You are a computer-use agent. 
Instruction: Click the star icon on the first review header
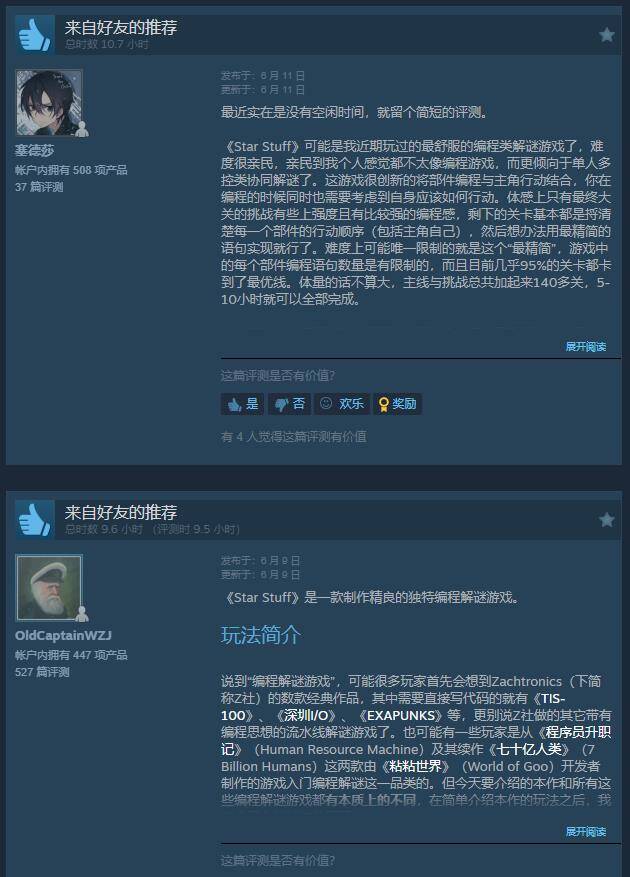point(607,35)
